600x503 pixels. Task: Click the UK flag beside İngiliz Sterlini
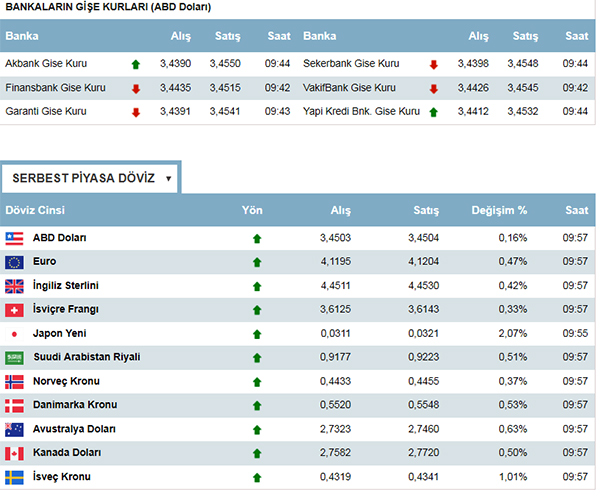(x=14, y=286)
